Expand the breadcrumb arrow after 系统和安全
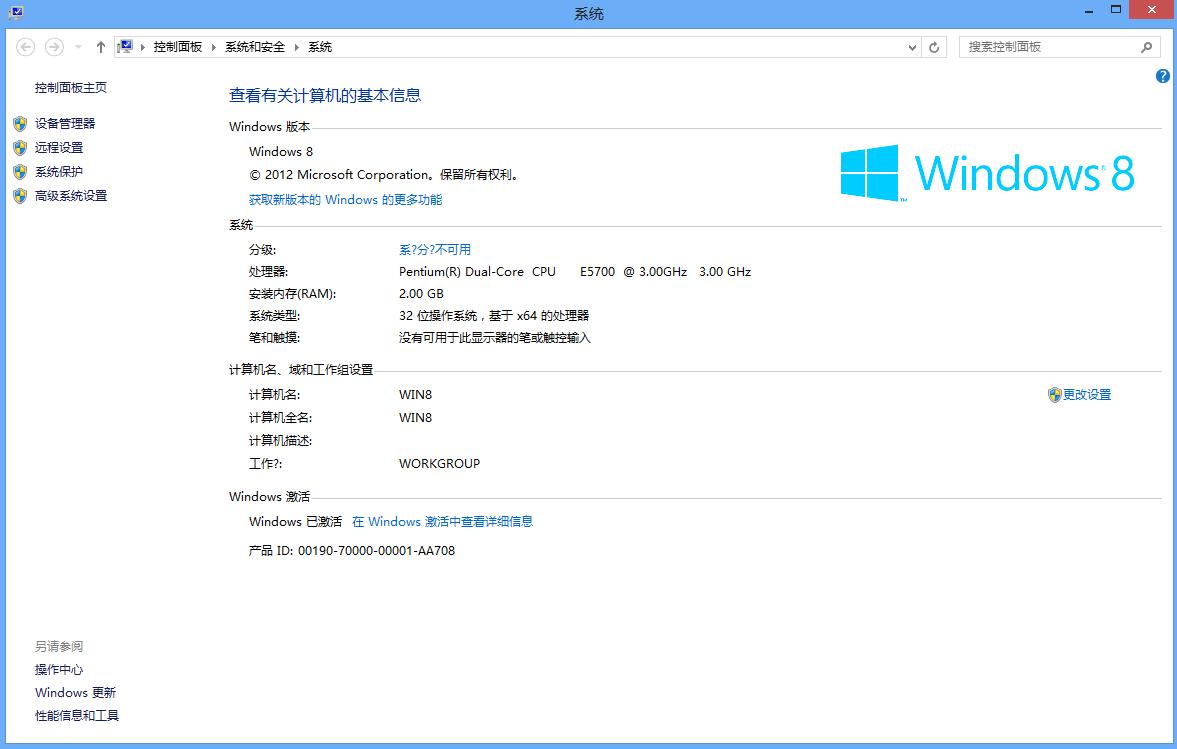Screen dimensions: 1177x749 [297, 47]
